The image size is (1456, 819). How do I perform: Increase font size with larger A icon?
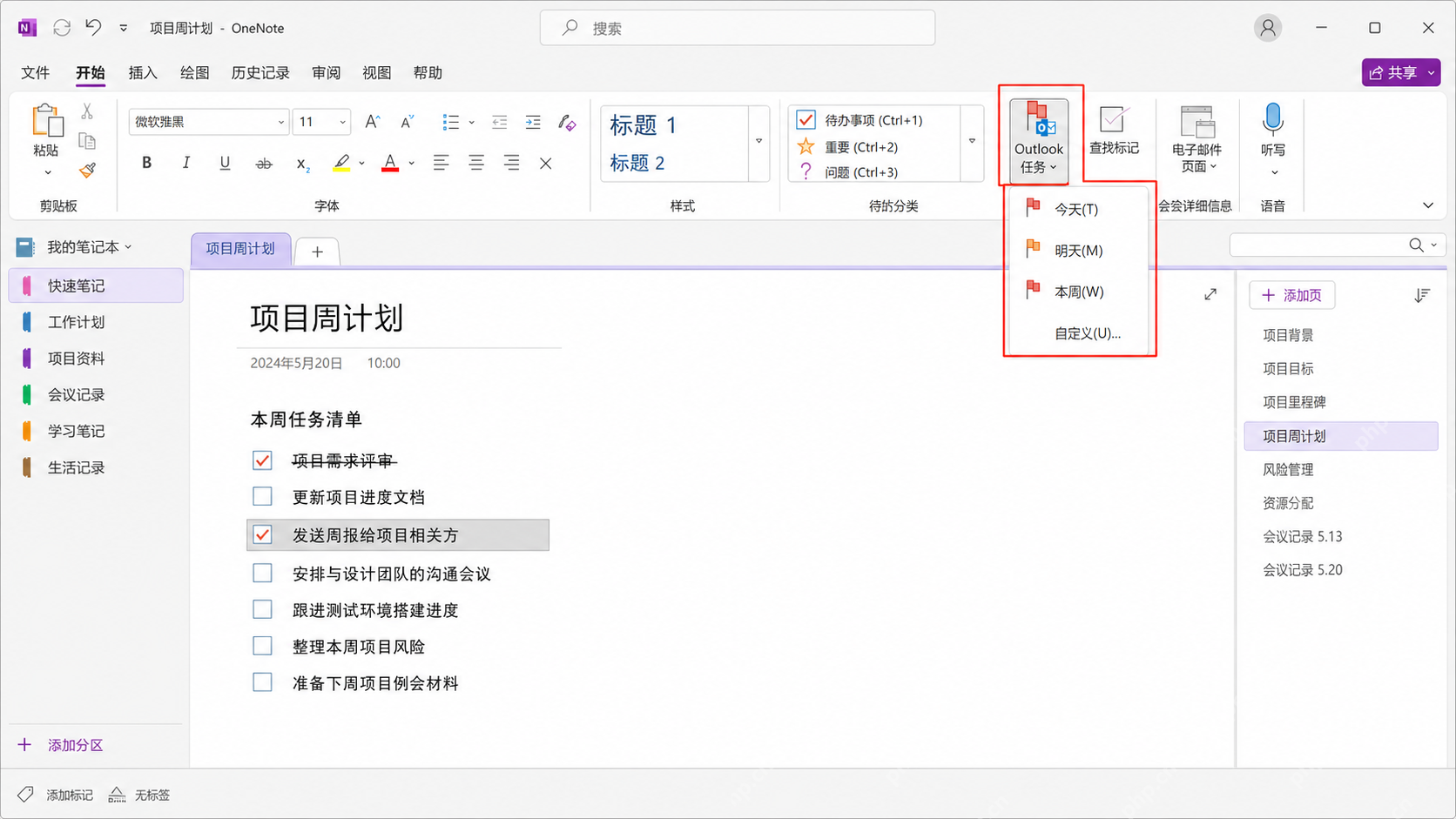(372, 122)
